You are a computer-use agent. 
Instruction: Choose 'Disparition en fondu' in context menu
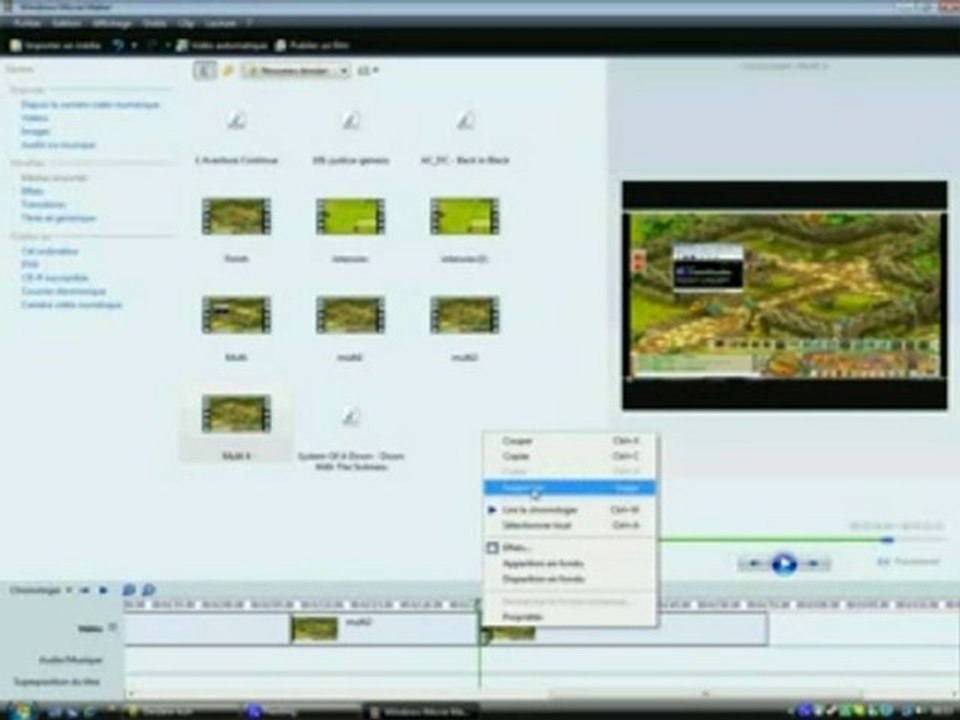tap(569, 579)
